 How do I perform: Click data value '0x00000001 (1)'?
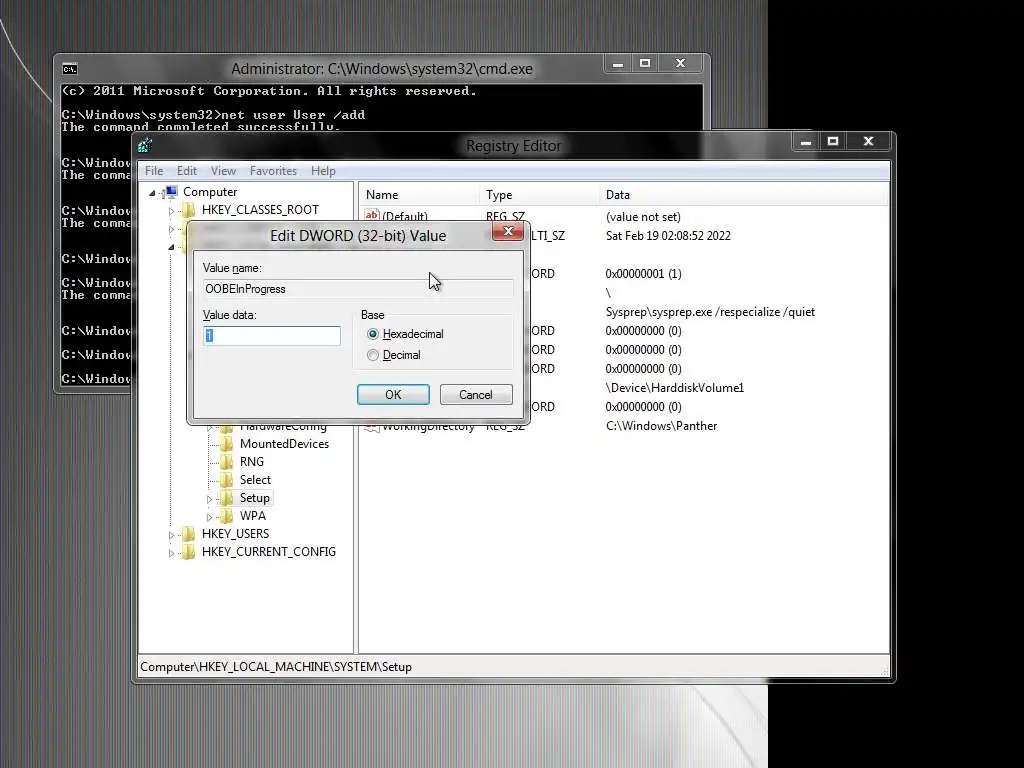tap(643, 274)
